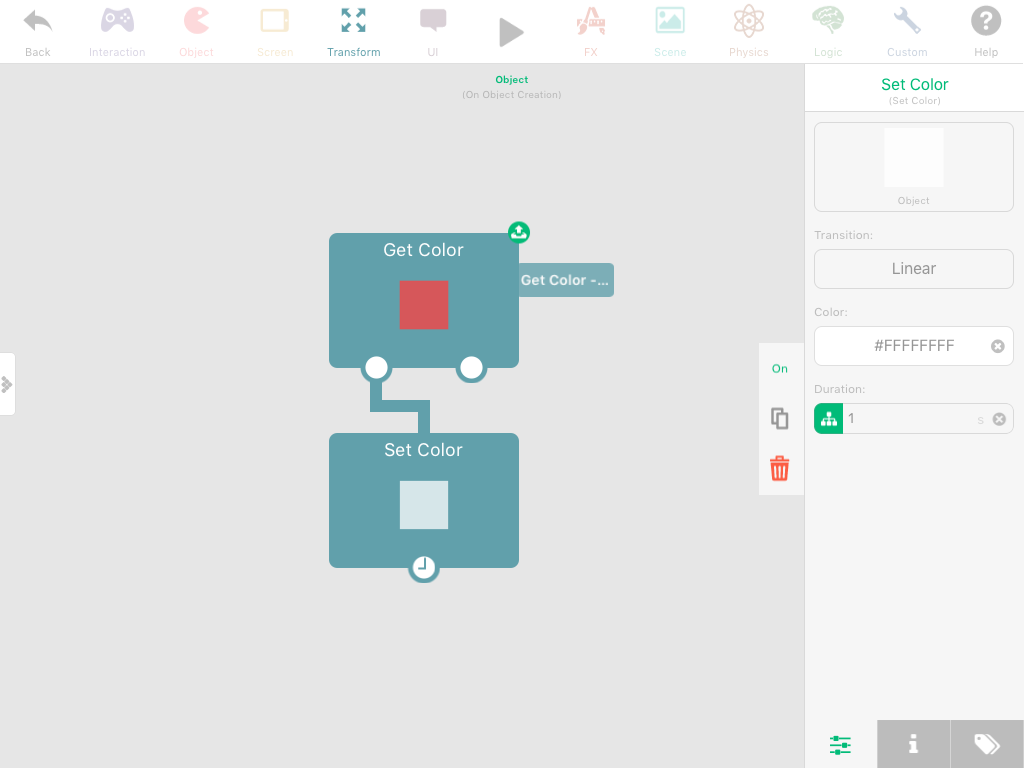Expand the Get Color output label
The height and width of the screenshot is (768, 1024).
pos(565,280)
